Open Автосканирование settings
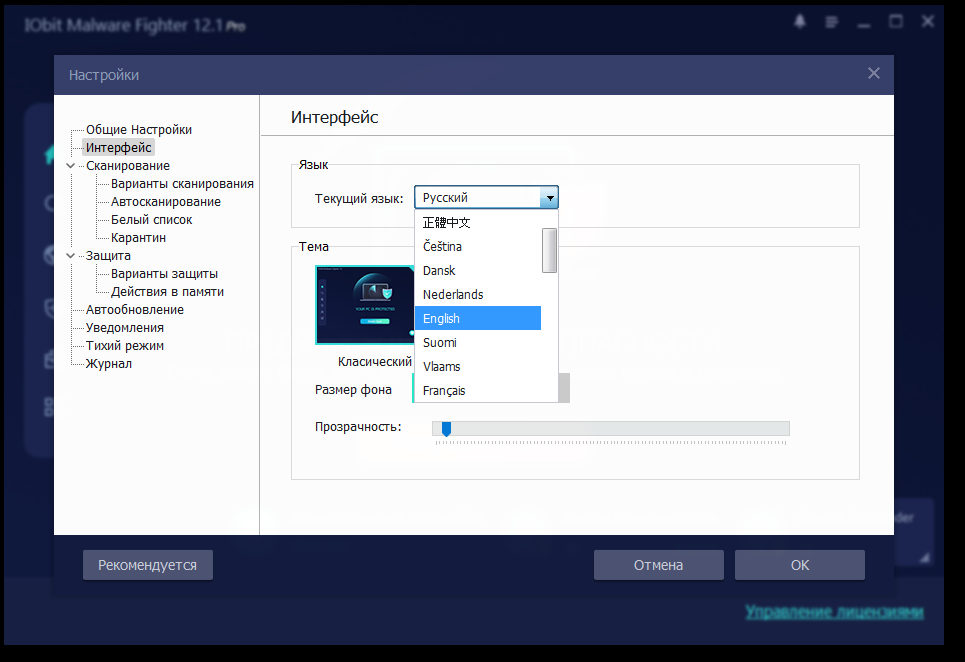This screenshot has height=662, width=965. pyautogui.click(x=166, y=201)
